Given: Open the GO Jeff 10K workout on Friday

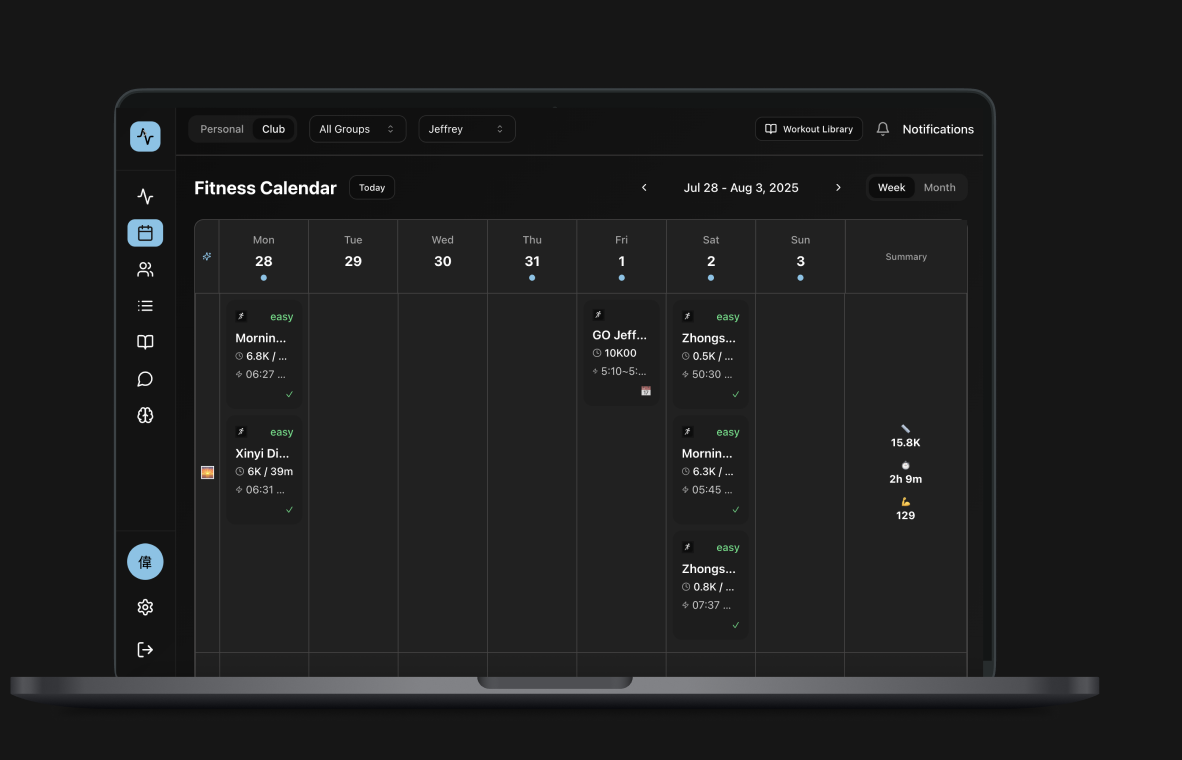Looking at the screenshot, I should pyautogui.click(x=620, y=352).
